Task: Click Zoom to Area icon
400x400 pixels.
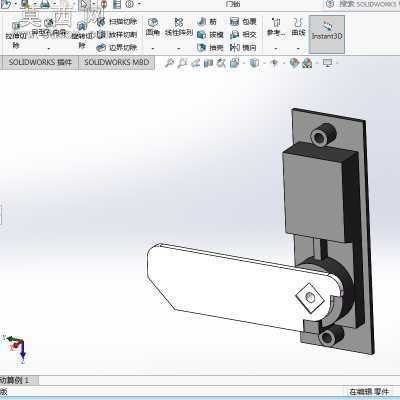Action: tap(182, 63)
